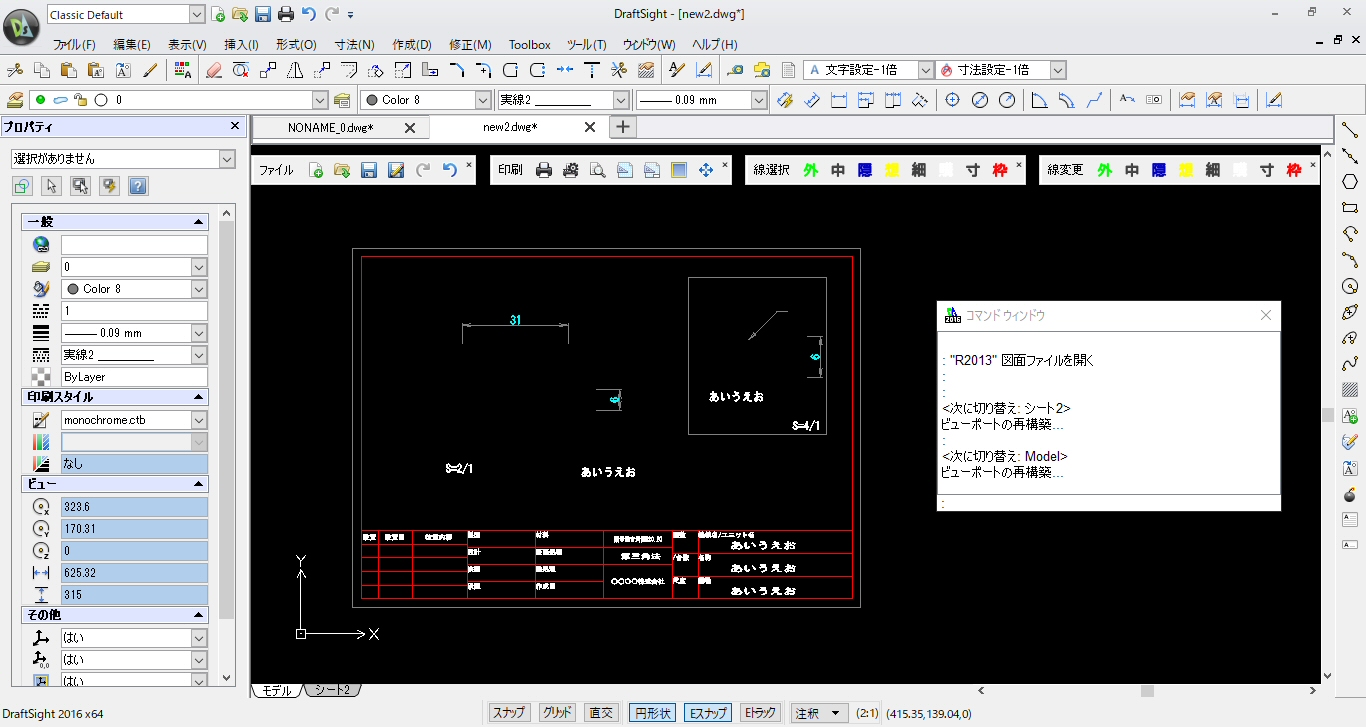
Task: Select red 枠 in 線変更 toolbar
Action: coord(1294,170)
